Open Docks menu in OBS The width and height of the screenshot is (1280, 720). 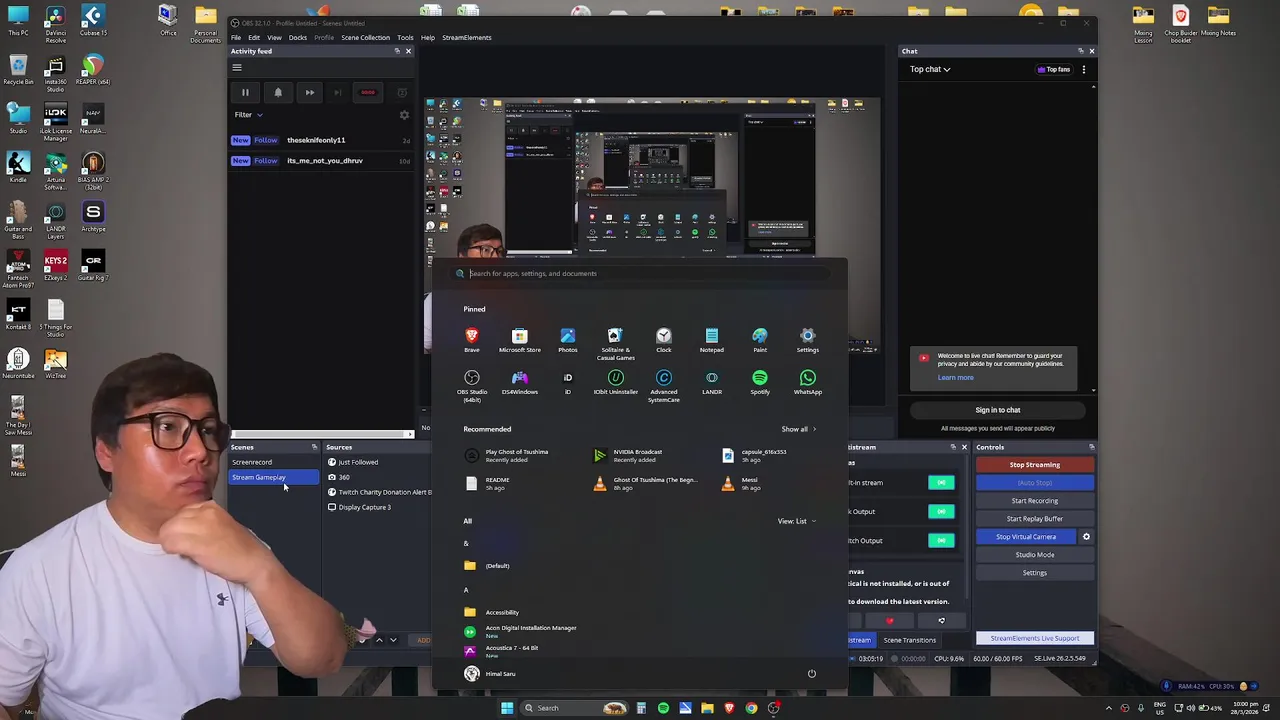coord(298,37)
